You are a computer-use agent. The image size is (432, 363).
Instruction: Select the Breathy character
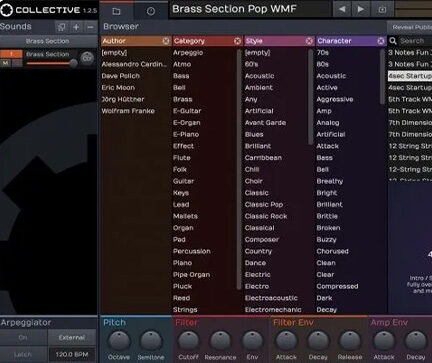tap(330, 181)
